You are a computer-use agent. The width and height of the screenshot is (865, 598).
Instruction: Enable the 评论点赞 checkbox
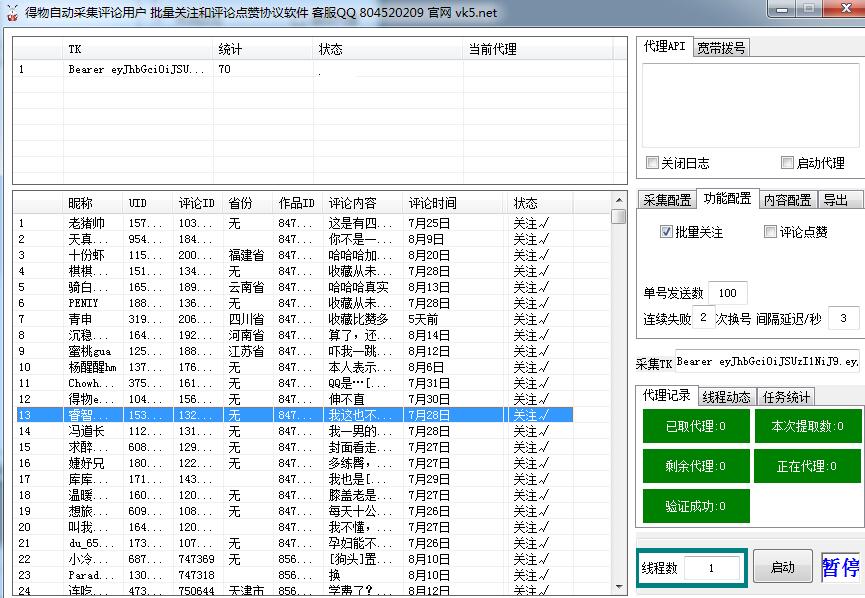[x=770, y=232]
